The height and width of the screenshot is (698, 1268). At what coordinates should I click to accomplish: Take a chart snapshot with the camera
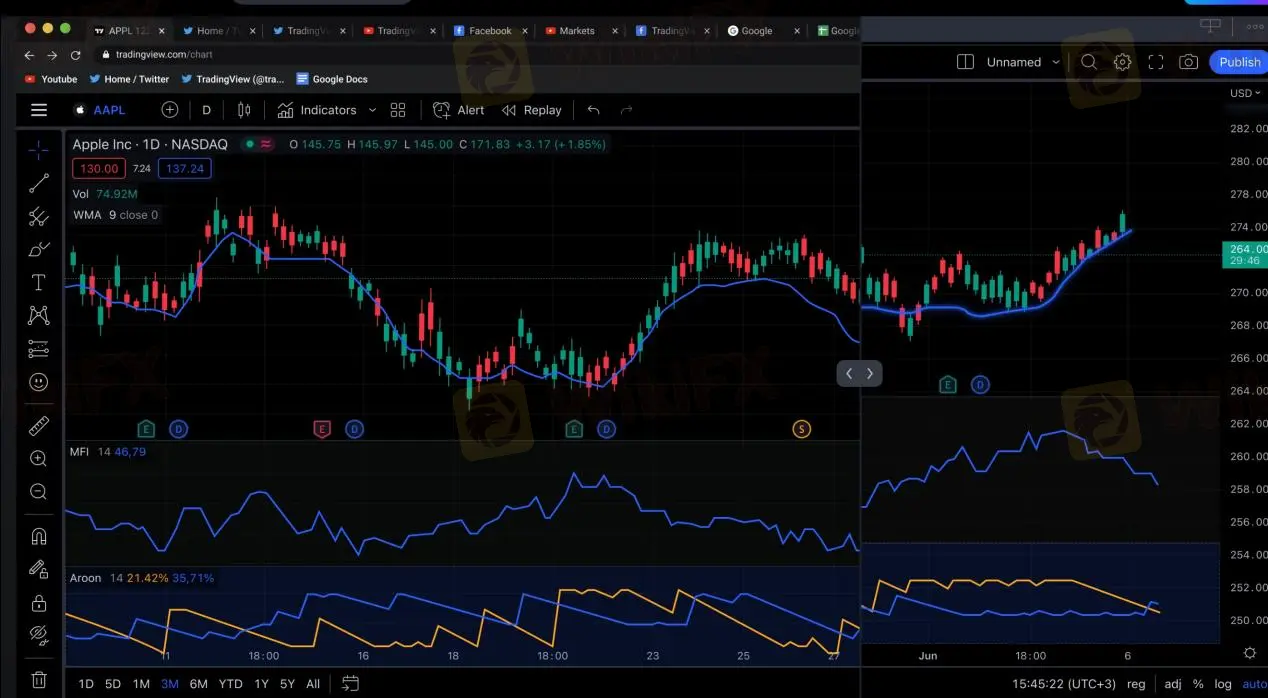pos(1189,62)
